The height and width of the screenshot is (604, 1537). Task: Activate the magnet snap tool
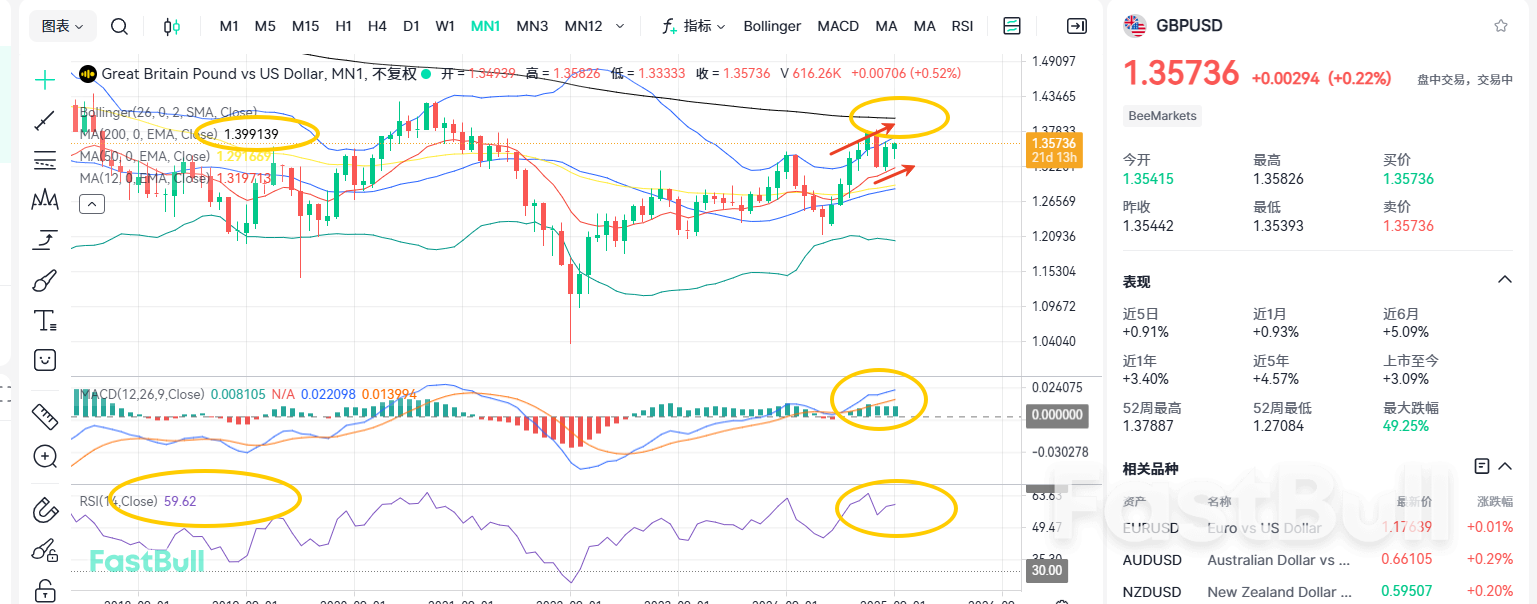44,509
